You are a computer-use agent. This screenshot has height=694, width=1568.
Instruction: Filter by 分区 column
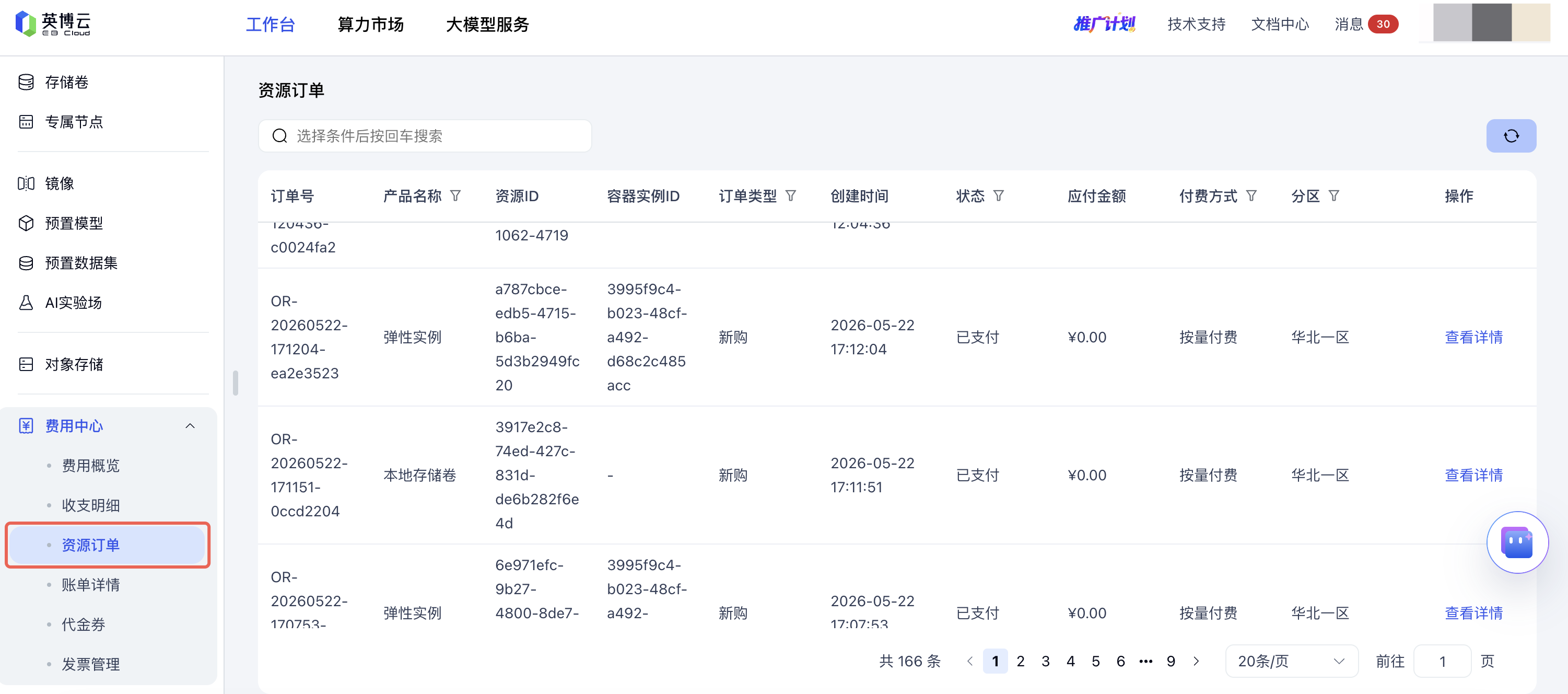point(1333,196)
